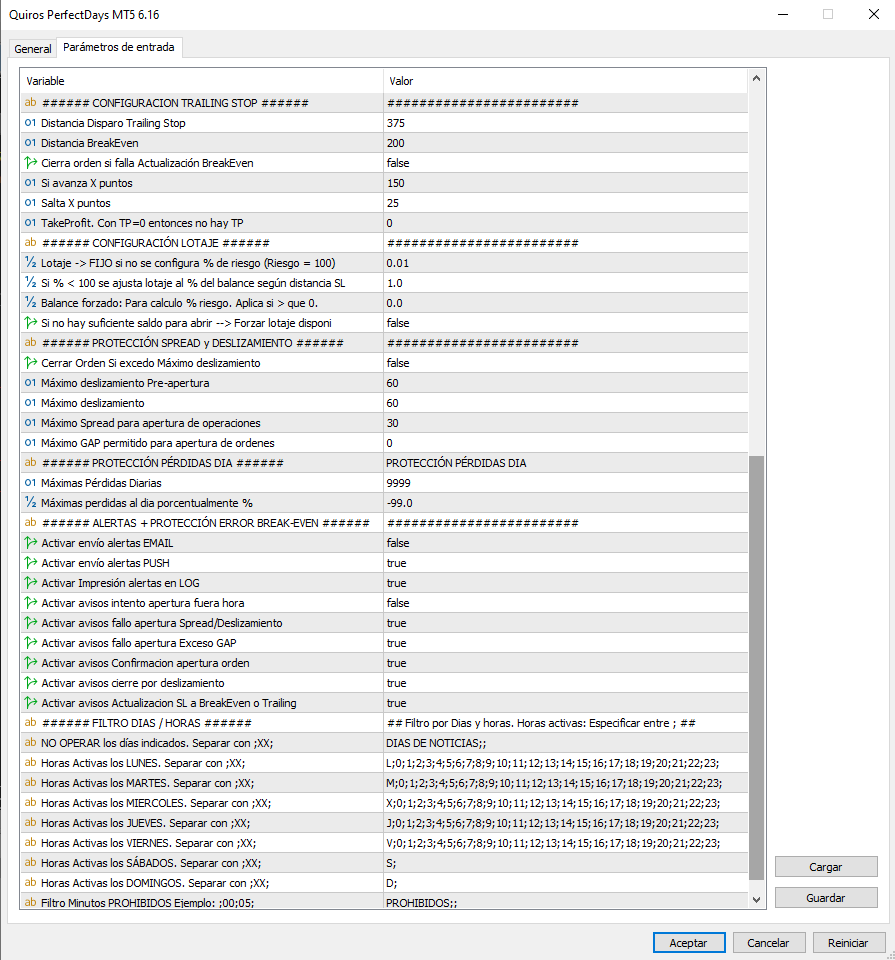Click string icon beside CONFIGURACION TRAILING STOP header

30,103
